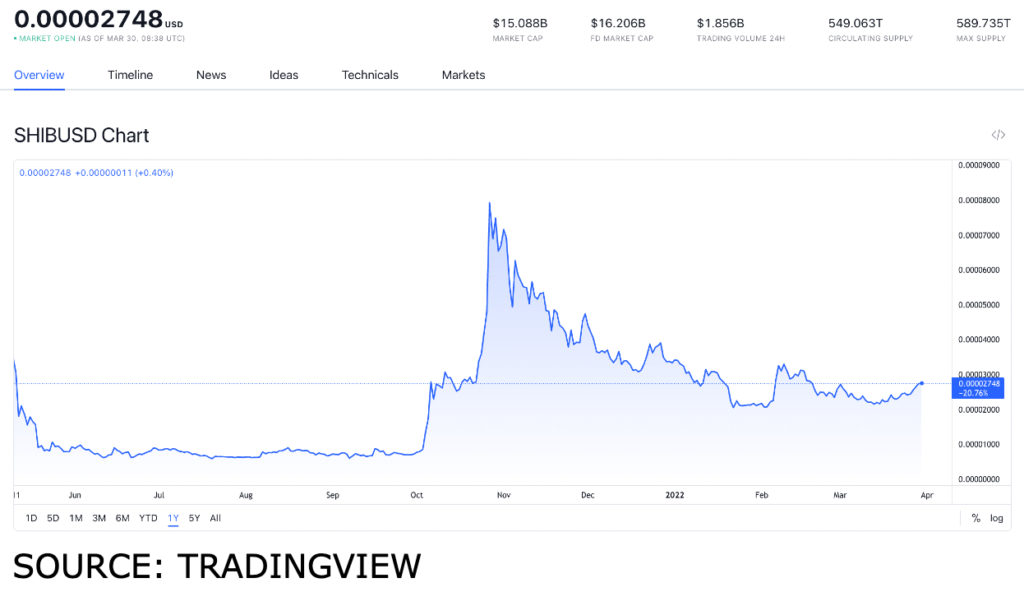Set chart range to 1D
Screen dimensions: 1024x592
tap(31, 518)
